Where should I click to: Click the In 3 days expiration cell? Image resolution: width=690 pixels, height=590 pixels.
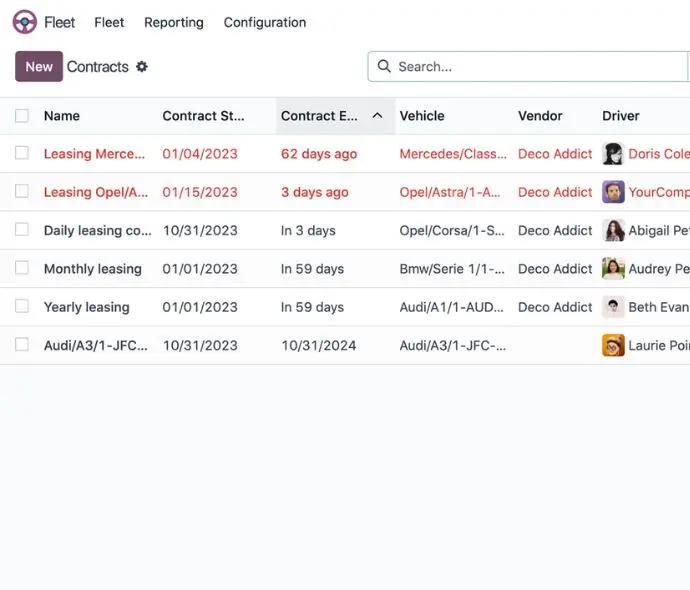click(x=308, y=231)
